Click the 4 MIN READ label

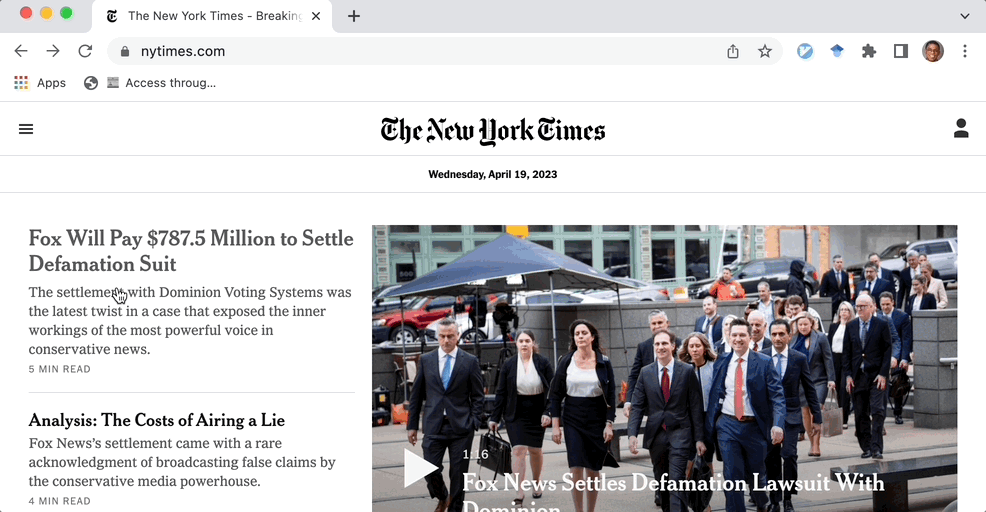coord(60,501)
